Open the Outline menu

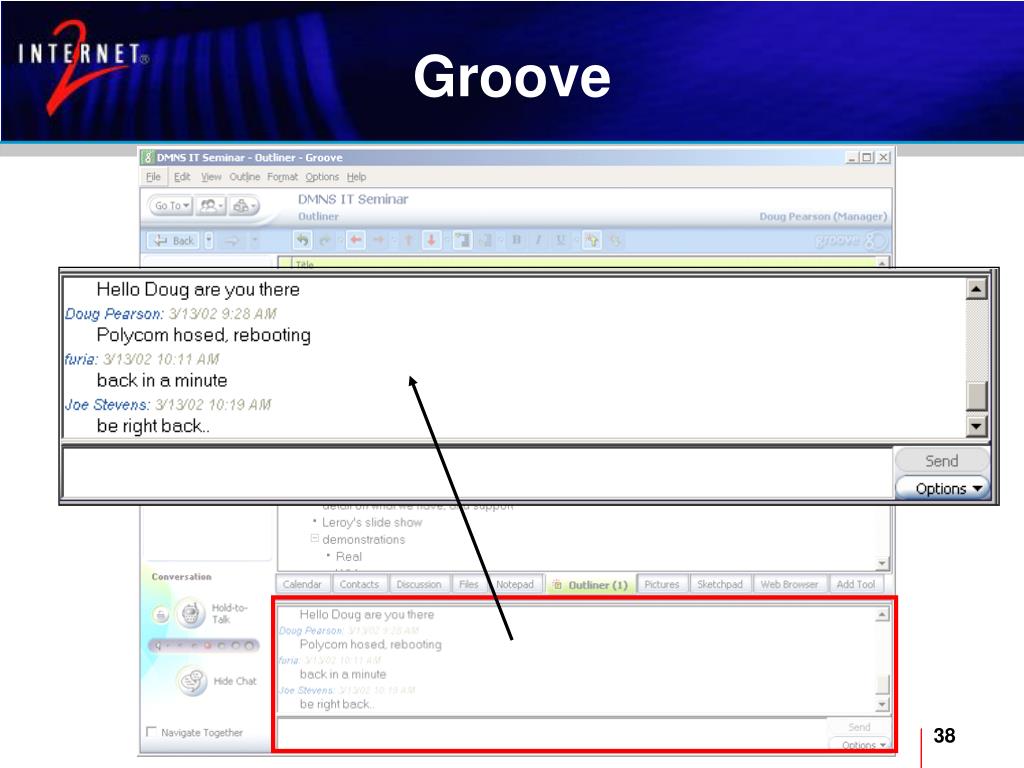(x=244, y=177)
